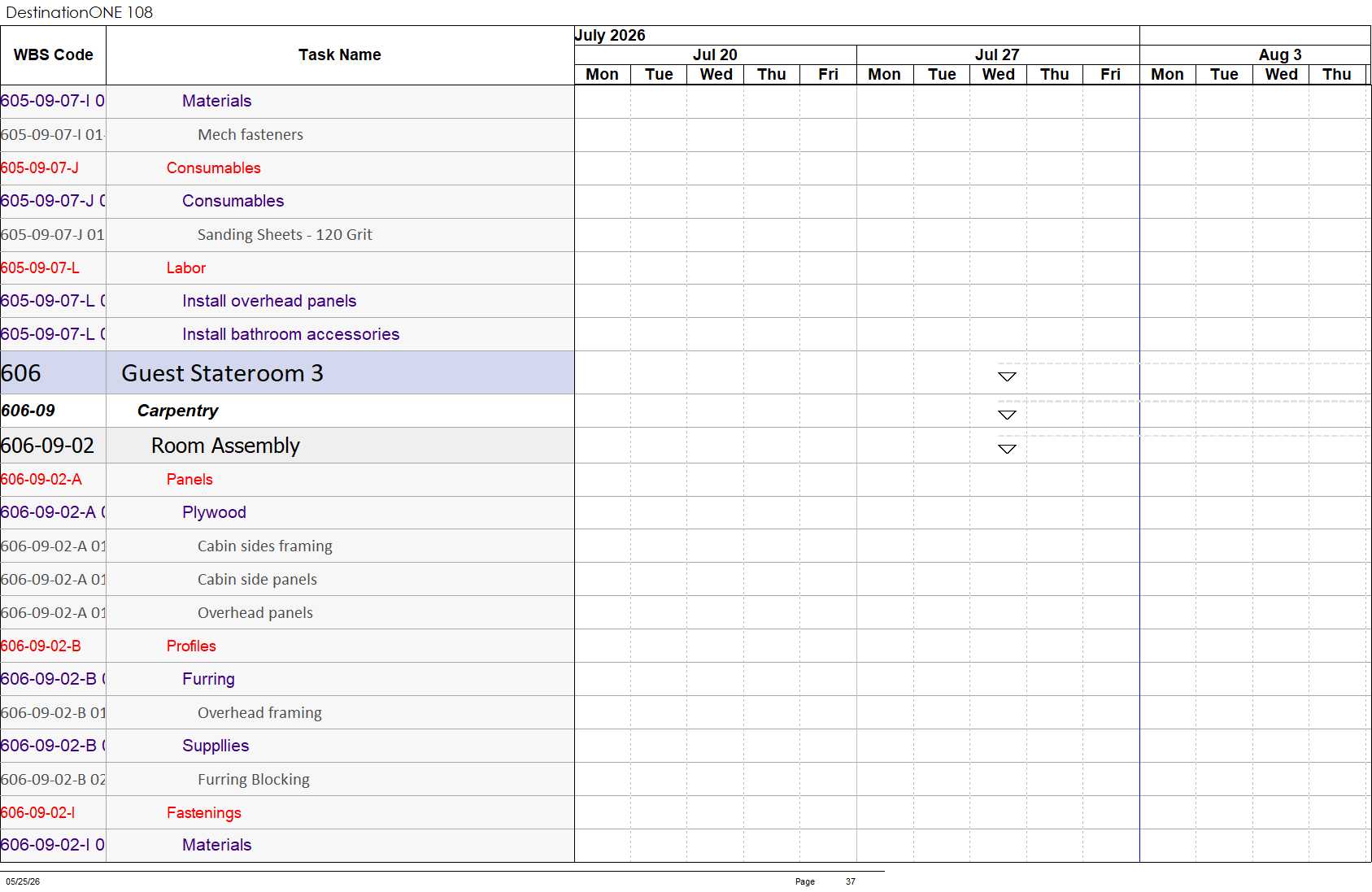Select the Fastenings task name
Viewport: 1372px width, 892px height.
pos(204,812)
